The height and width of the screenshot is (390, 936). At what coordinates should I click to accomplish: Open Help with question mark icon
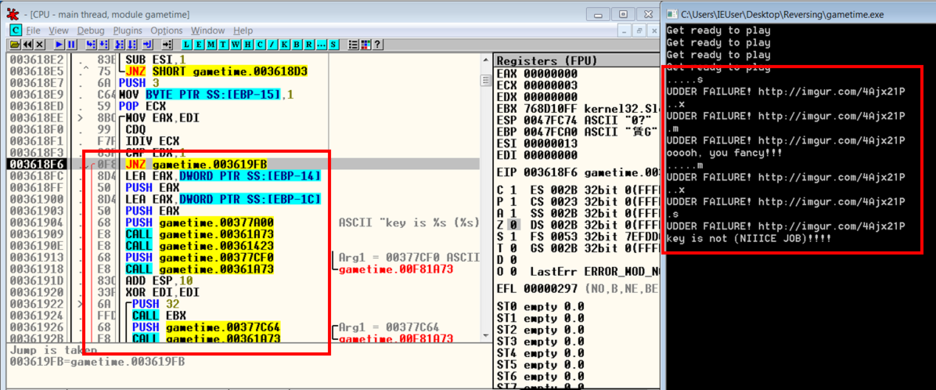tap(377, 44)
